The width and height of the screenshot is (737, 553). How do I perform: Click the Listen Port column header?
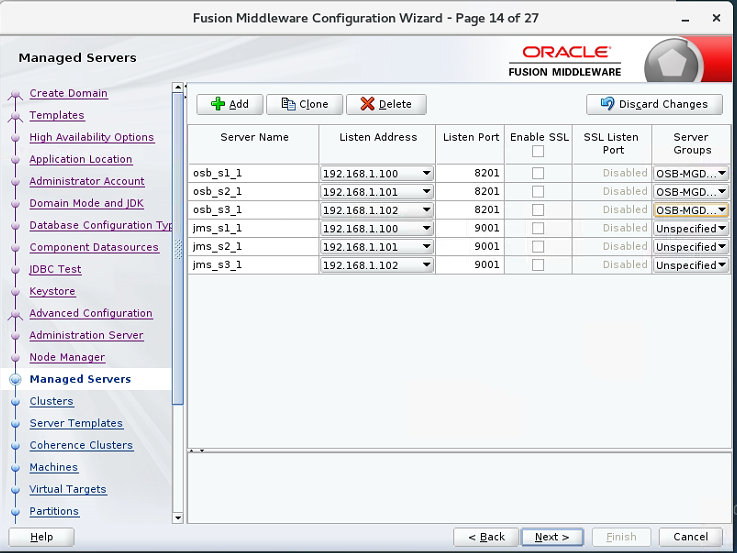coord(470,144)
